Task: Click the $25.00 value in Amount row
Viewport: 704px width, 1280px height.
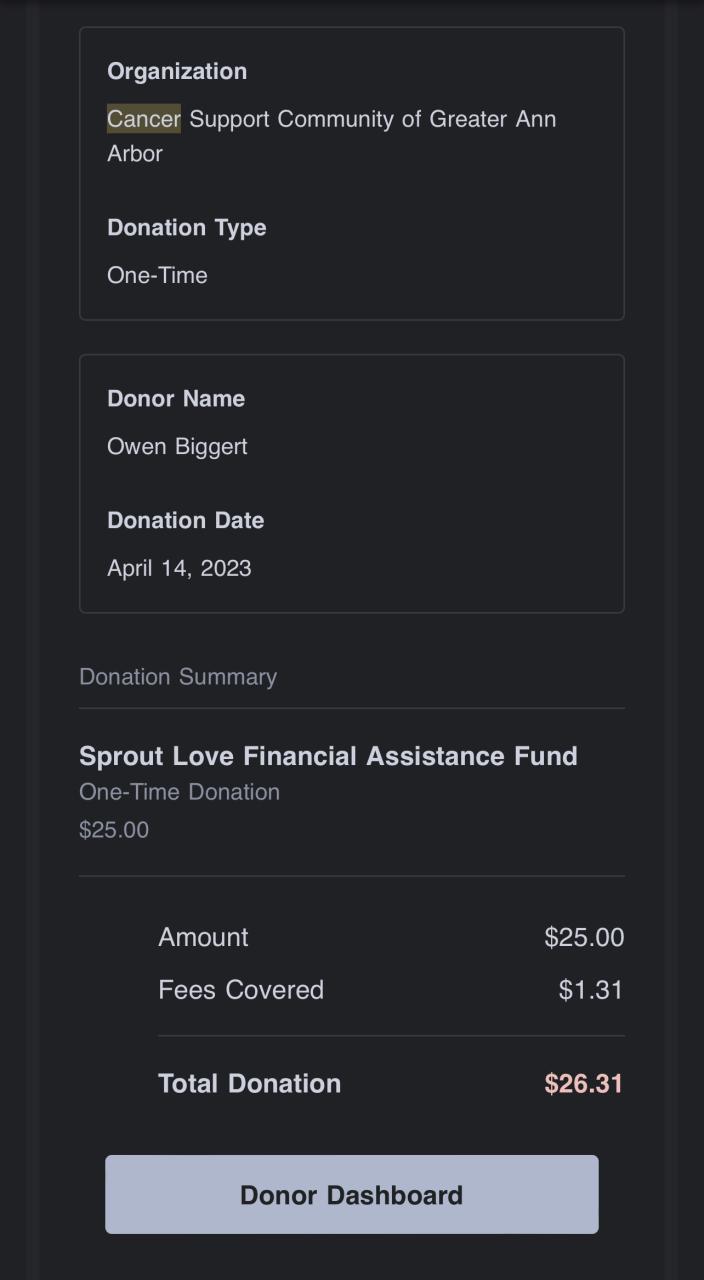Action: [584, 937]
